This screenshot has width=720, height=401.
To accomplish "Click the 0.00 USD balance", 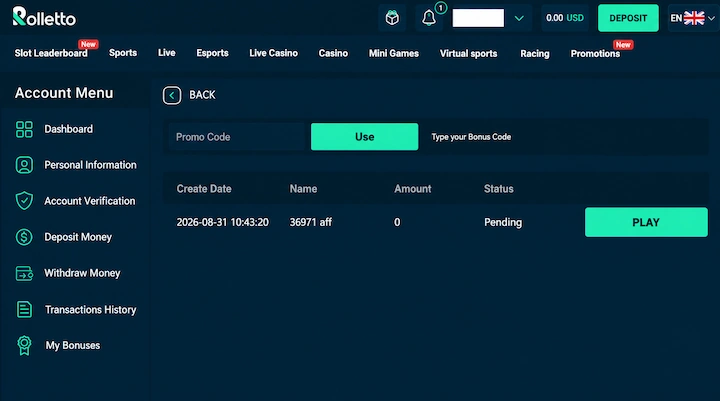I will (x=565, y=18).
